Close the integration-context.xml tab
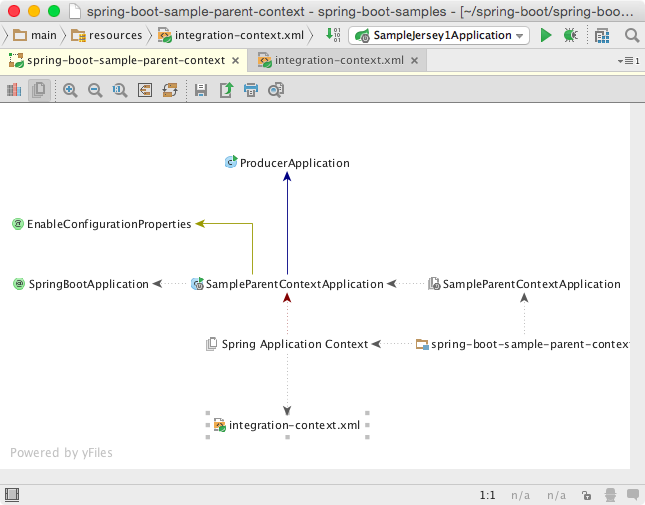Image resolution: width=645 pixels, height=505 pixels. point(415,61)
